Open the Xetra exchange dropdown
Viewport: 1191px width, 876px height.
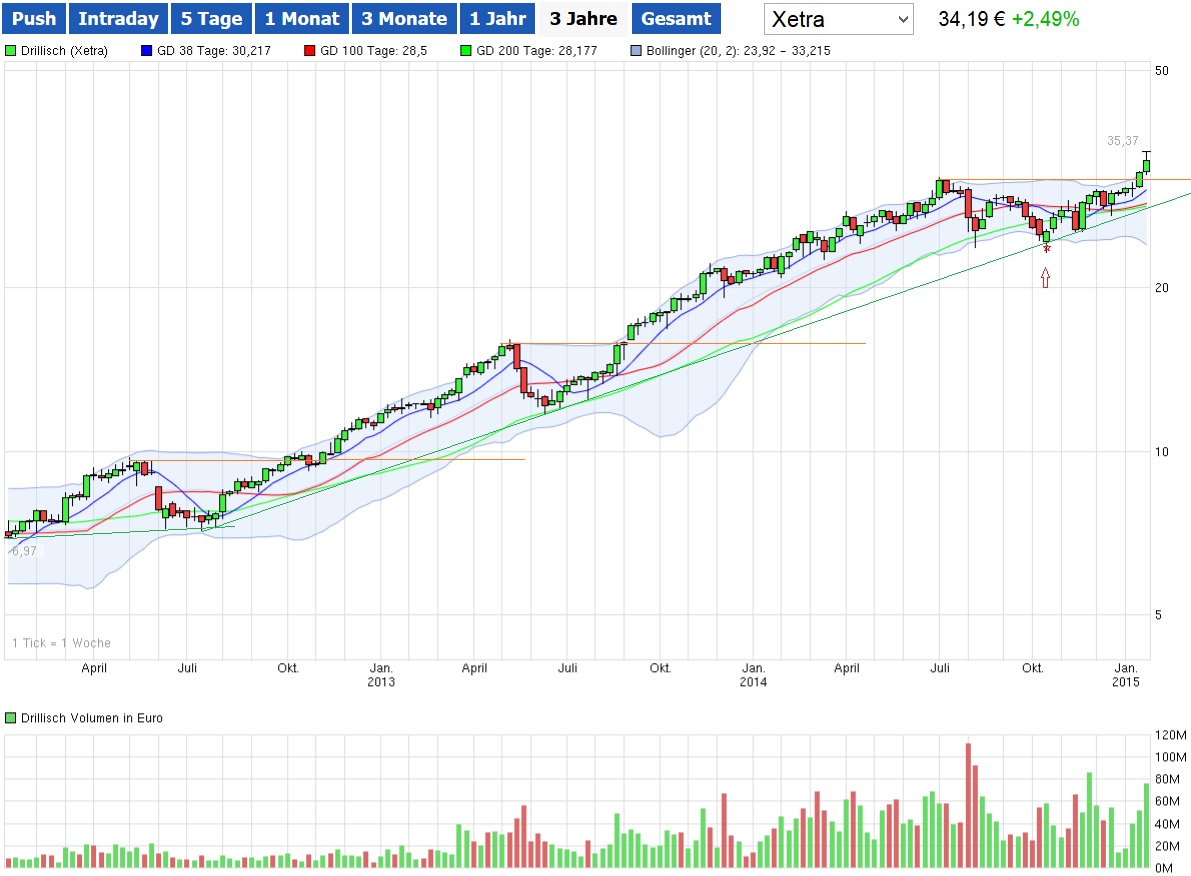point(839,19)
